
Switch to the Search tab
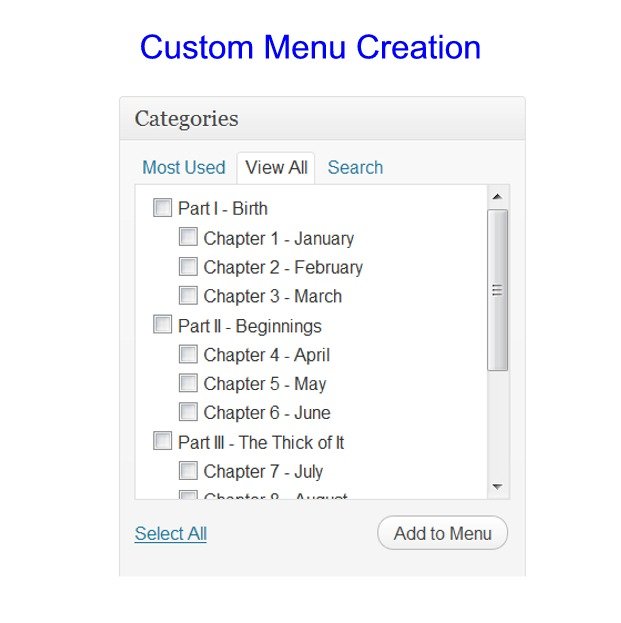[355, 167]
